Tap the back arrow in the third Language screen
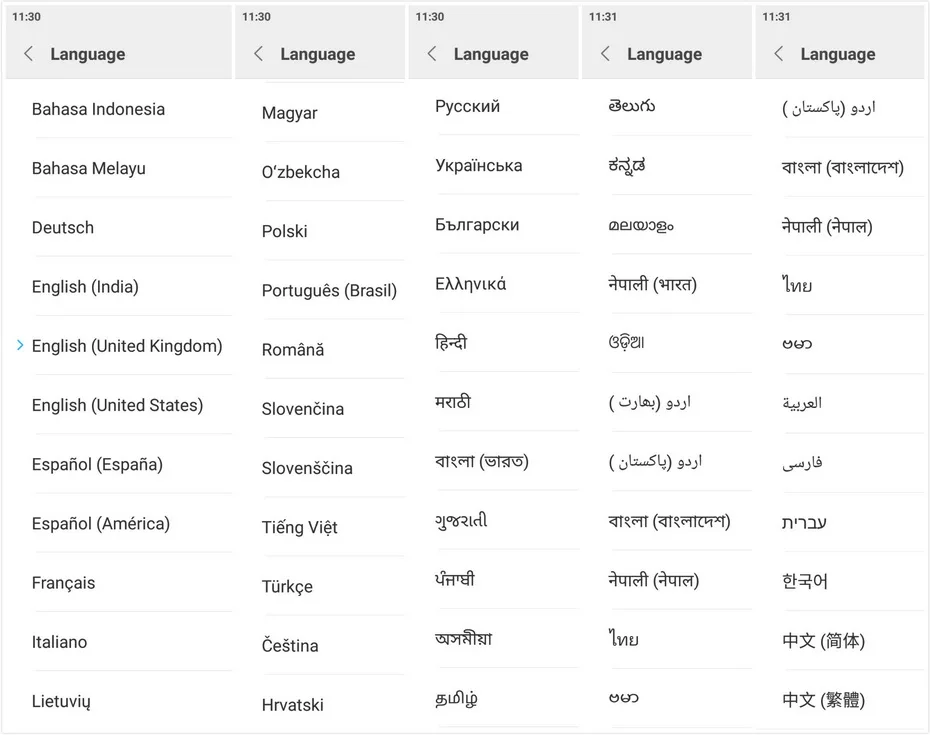 tap(432, 54)
